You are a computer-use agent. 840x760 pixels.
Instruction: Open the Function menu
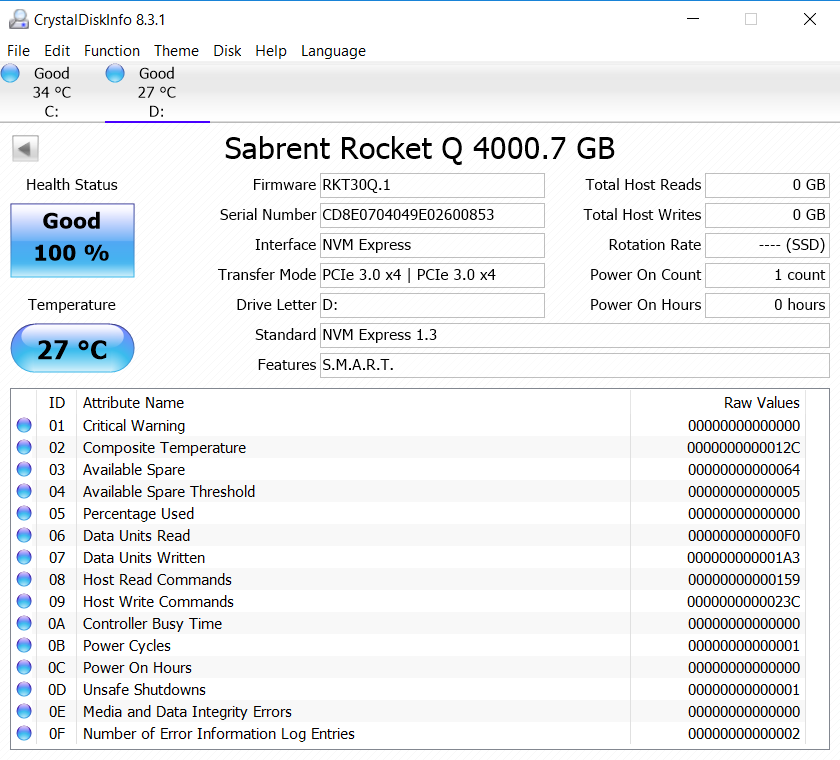pos(112,51)
